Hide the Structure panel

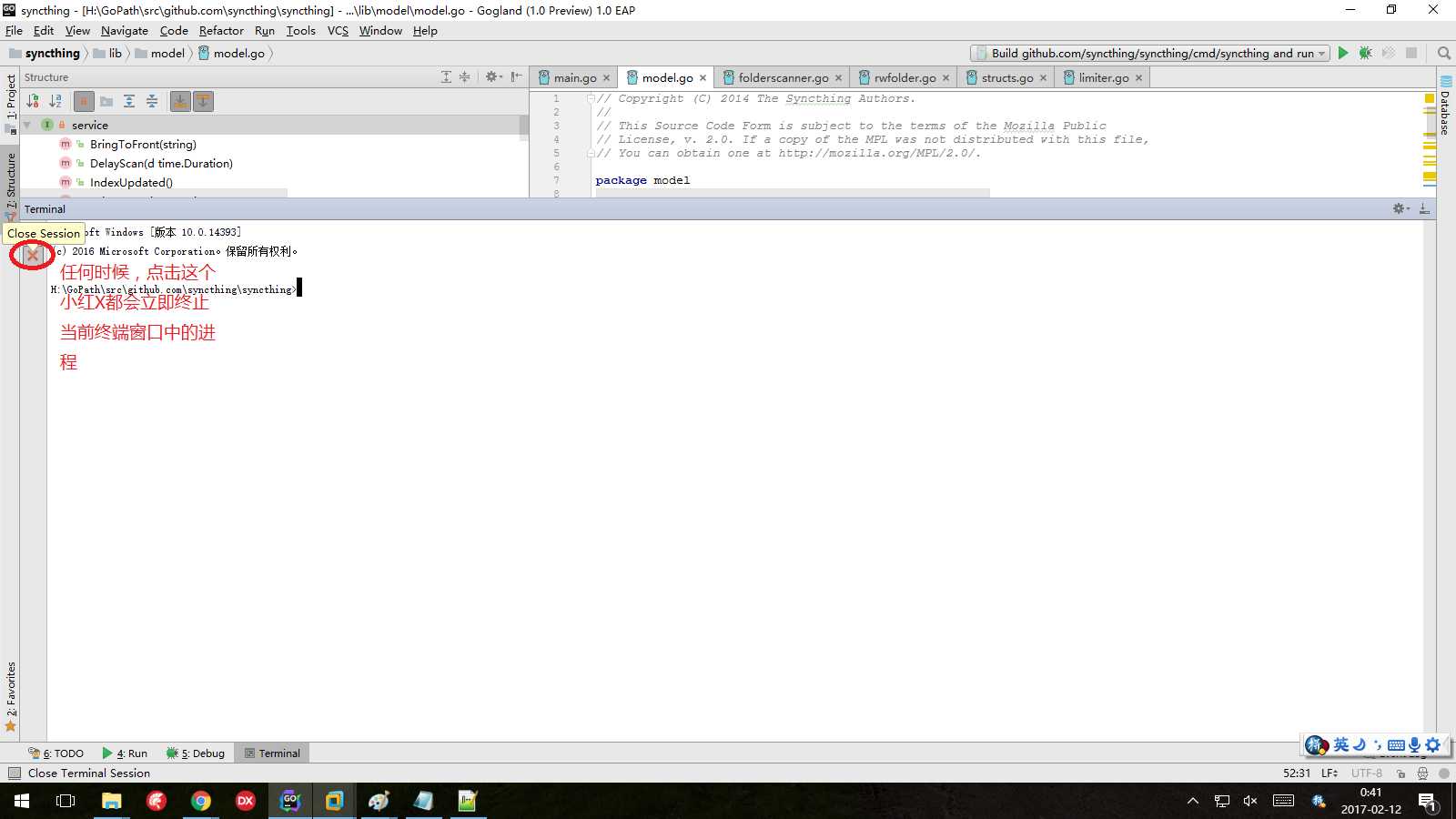516,77
